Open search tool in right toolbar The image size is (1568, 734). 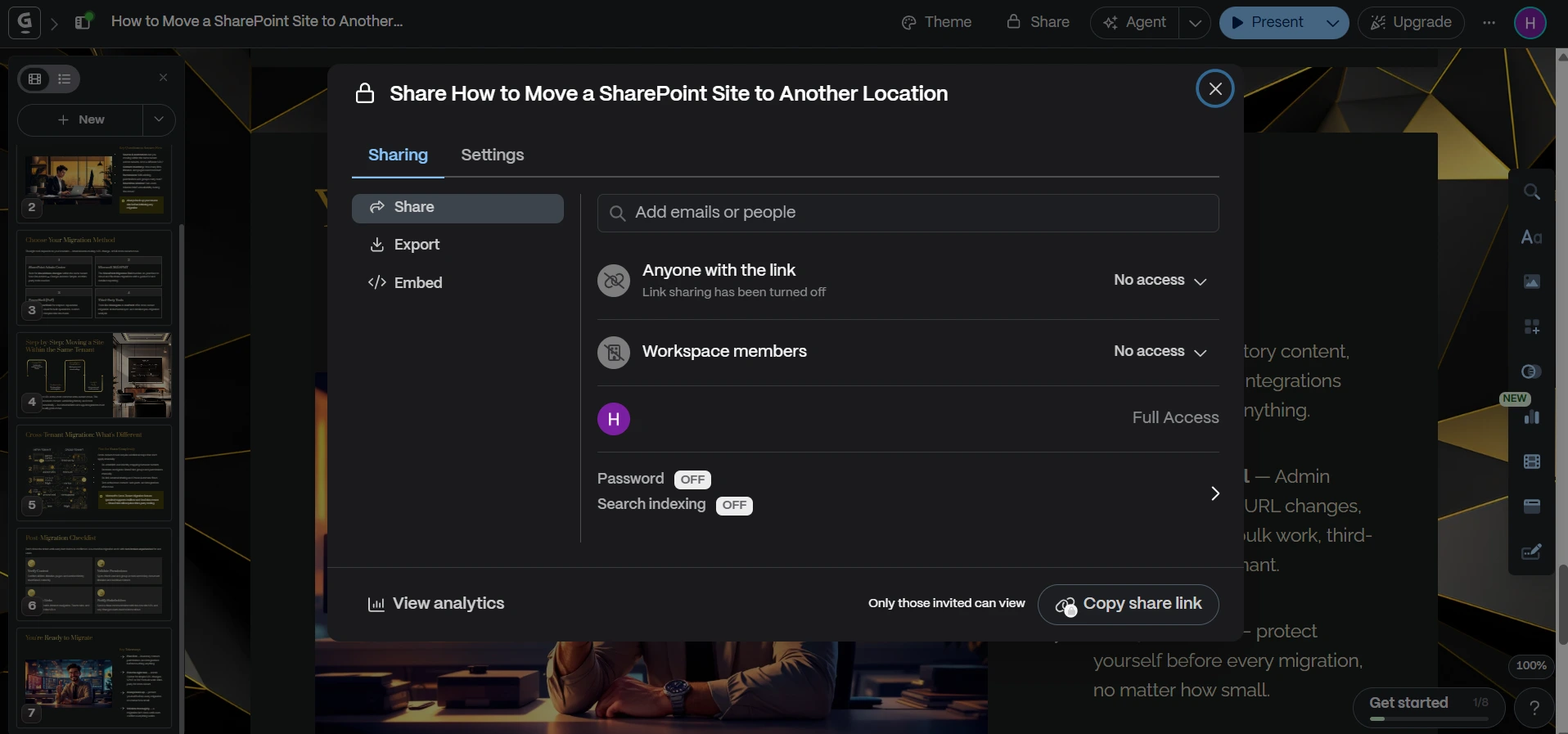(x=1532, y=192)
